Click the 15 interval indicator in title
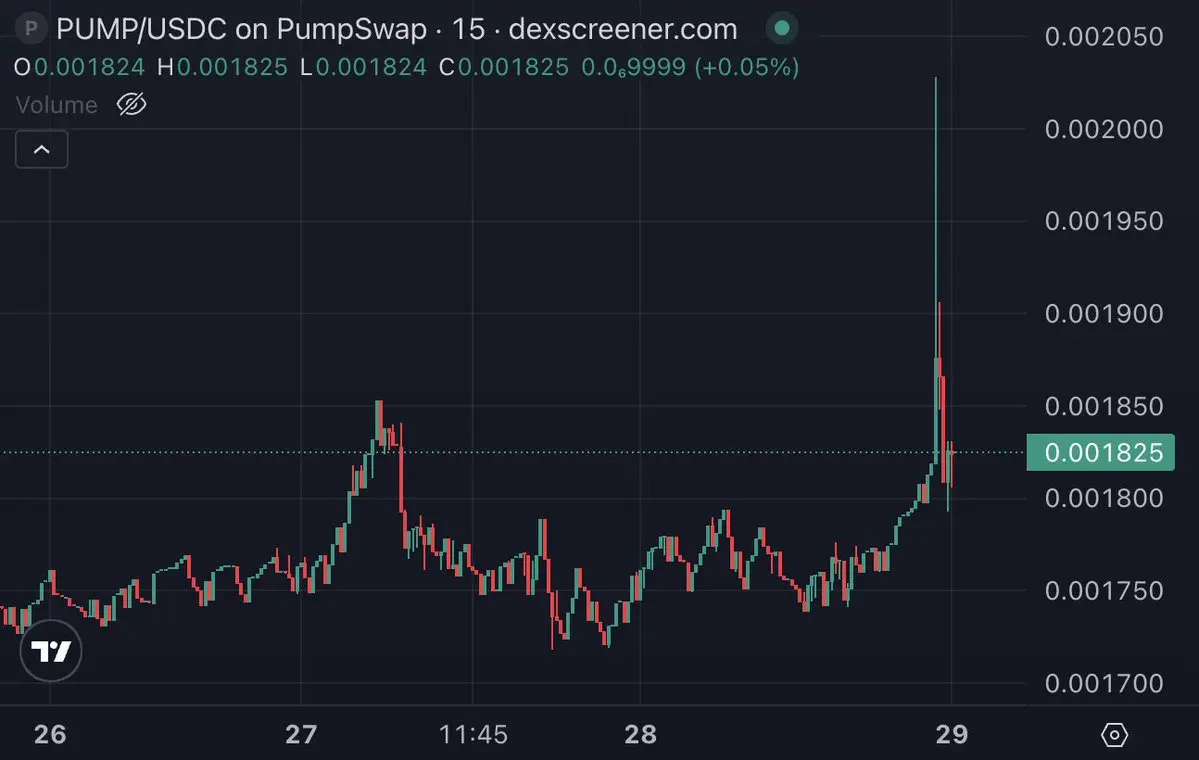This screenshot has height=760, width=1199. click(x=468, y=29)
